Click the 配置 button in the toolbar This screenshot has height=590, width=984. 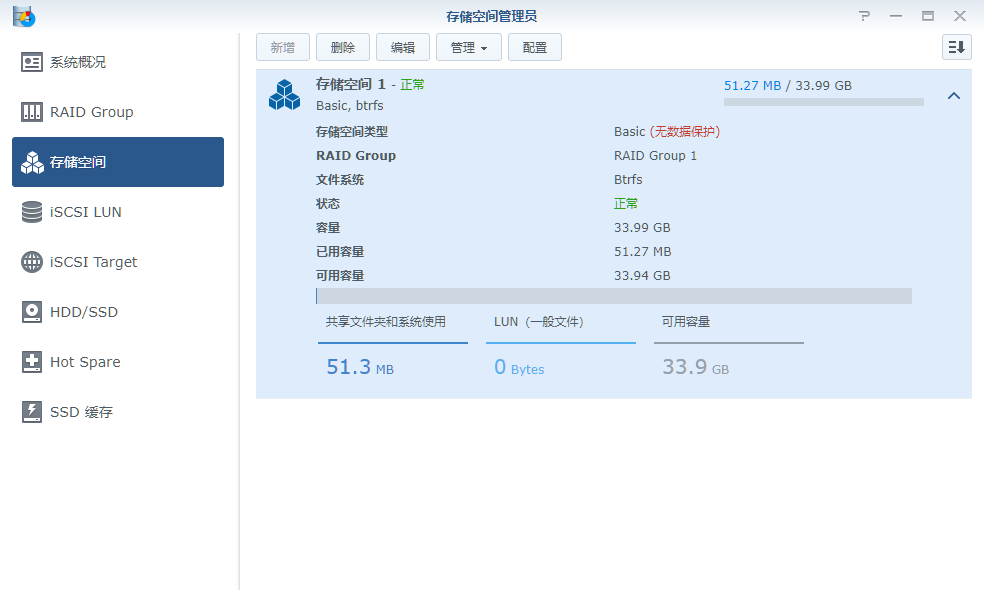534,46
